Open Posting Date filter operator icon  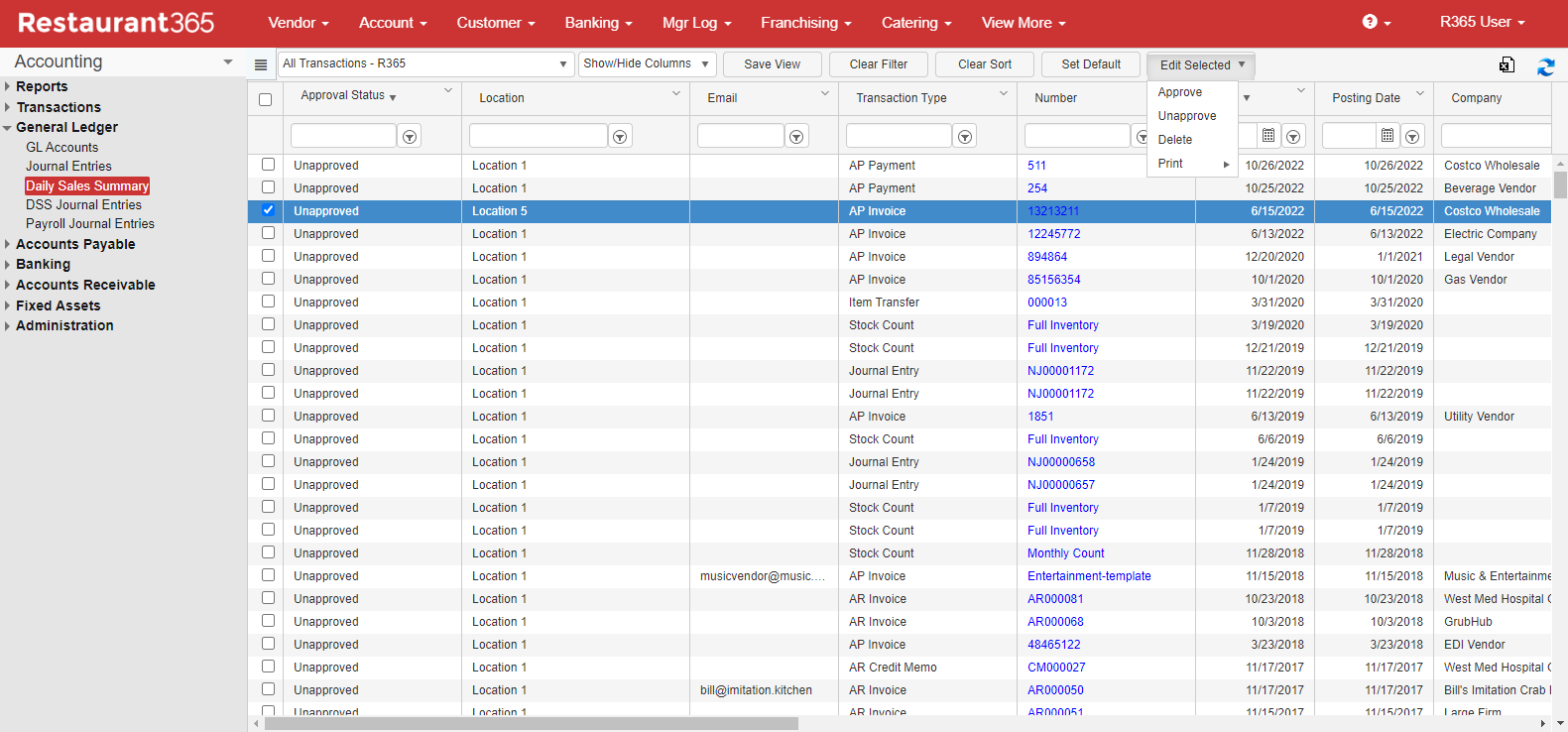pyautogui.click(x=1412, y=137)
